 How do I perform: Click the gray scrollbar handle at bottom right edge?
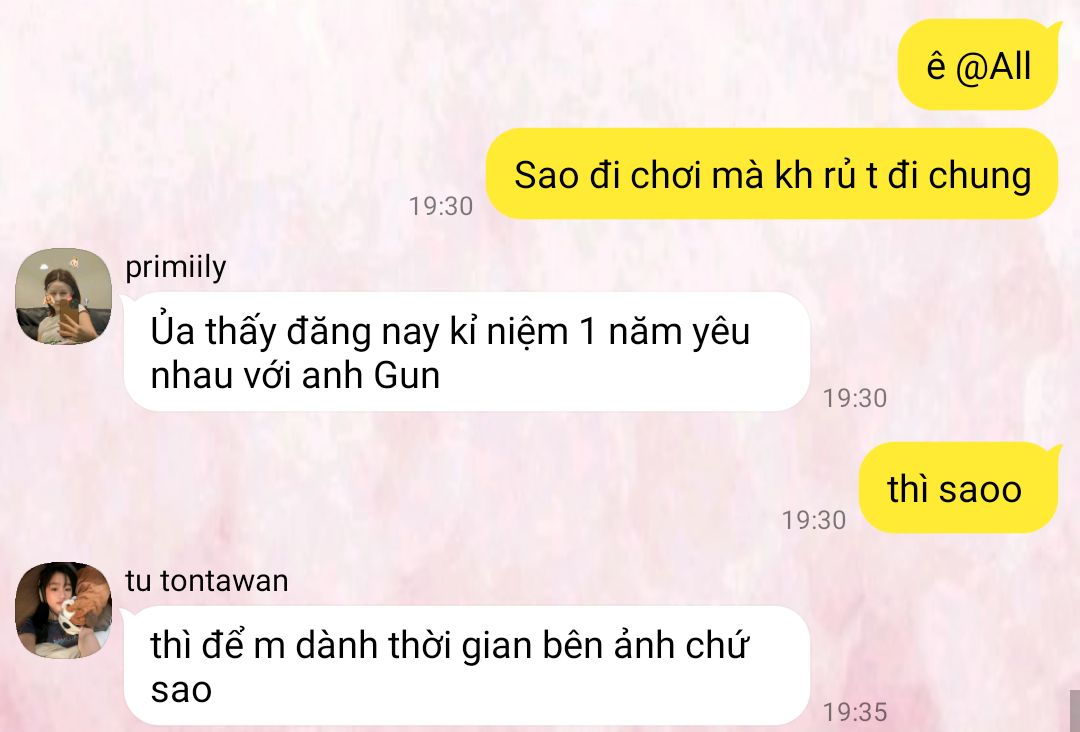pos(1074,711)
